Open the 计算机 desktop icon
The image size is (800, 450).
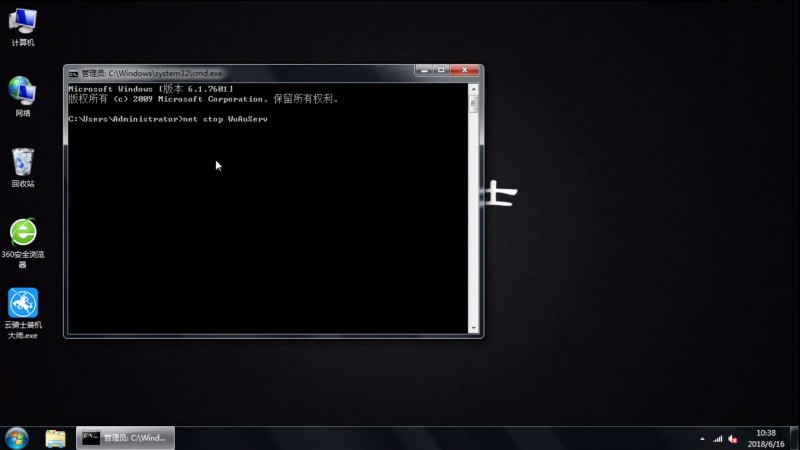[22, 27]
